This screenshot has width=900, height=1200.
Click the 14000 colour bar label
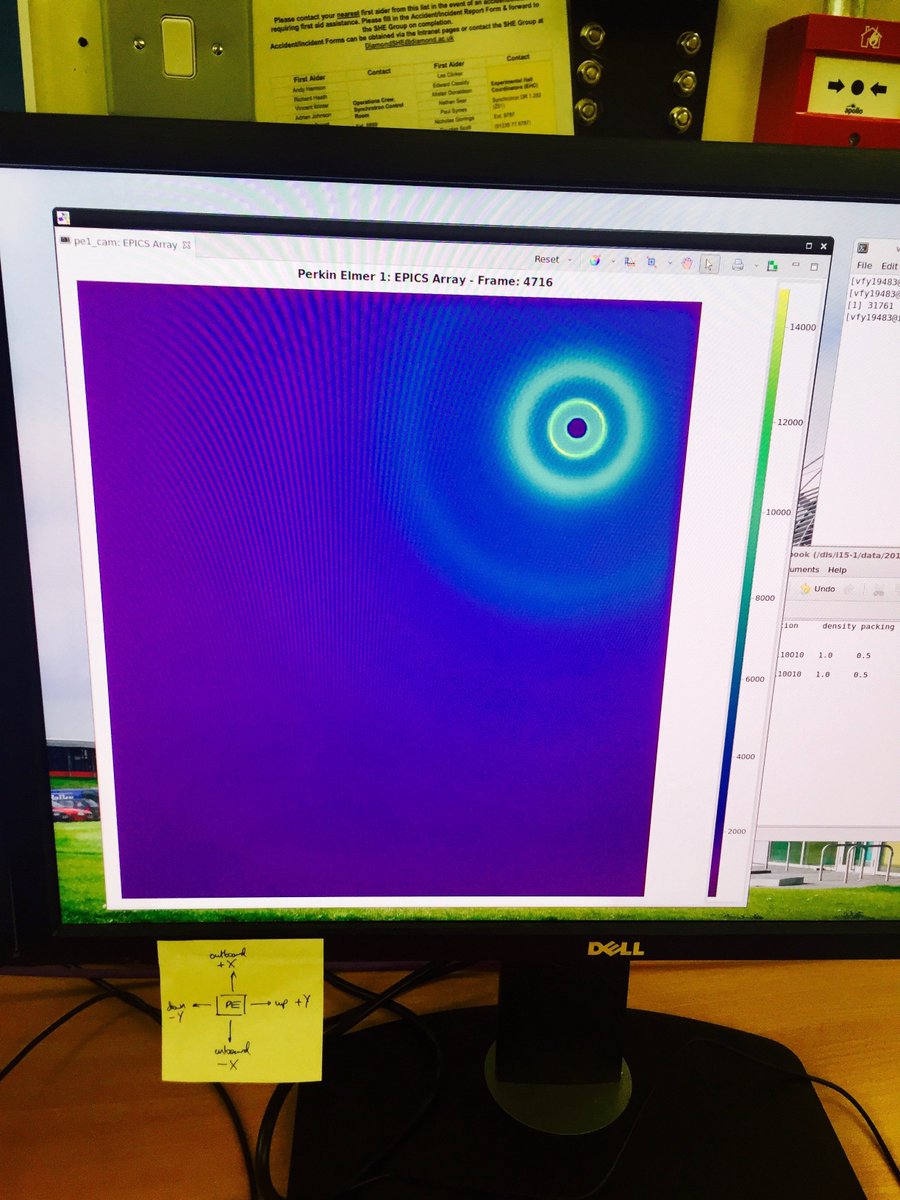tap(804, 327)
